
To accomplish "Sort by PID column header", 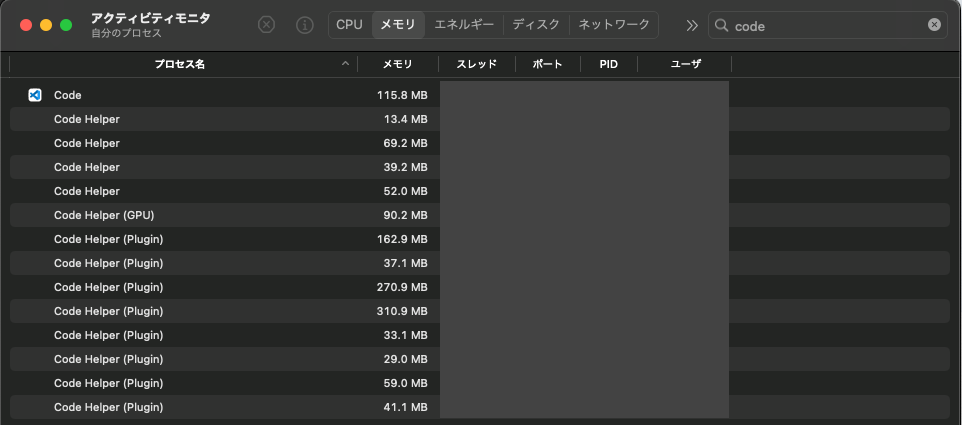I will point(609,64).
